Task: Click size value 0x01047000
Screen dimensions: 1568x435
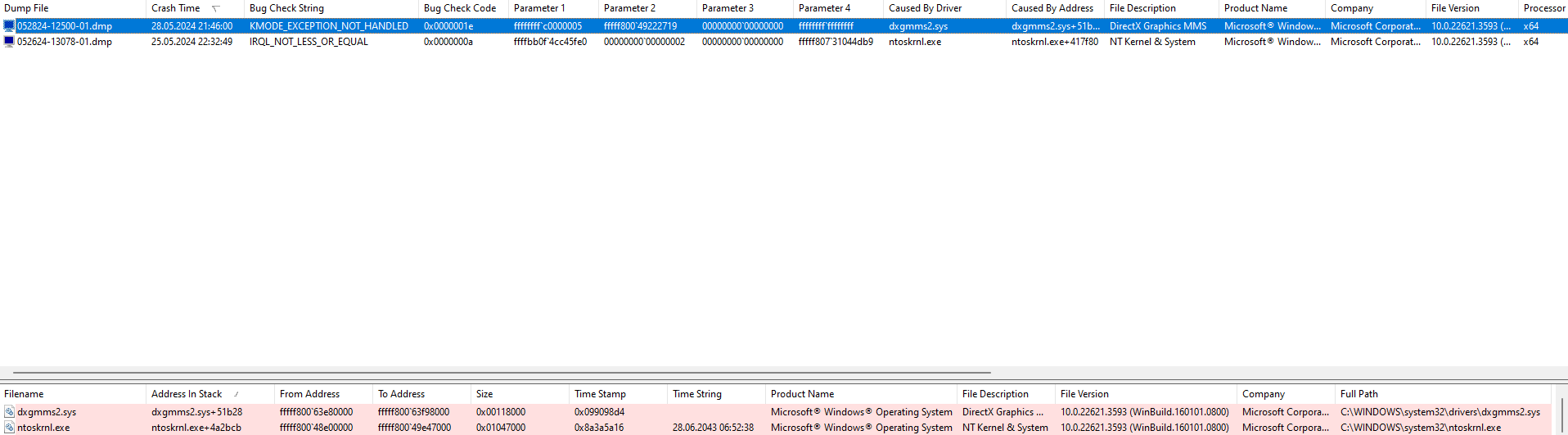Action: point(501,428)
